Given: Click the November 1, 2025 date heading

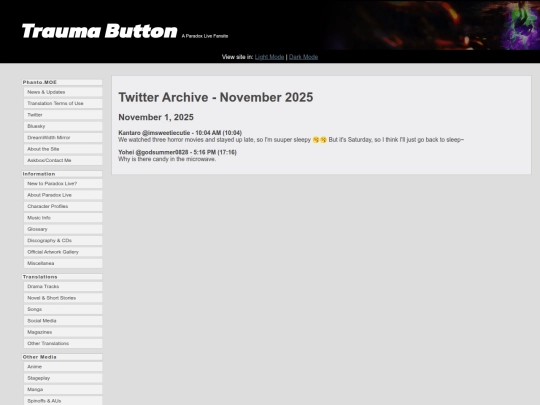Looking at the screenshot, I should [x=156, y=117].
